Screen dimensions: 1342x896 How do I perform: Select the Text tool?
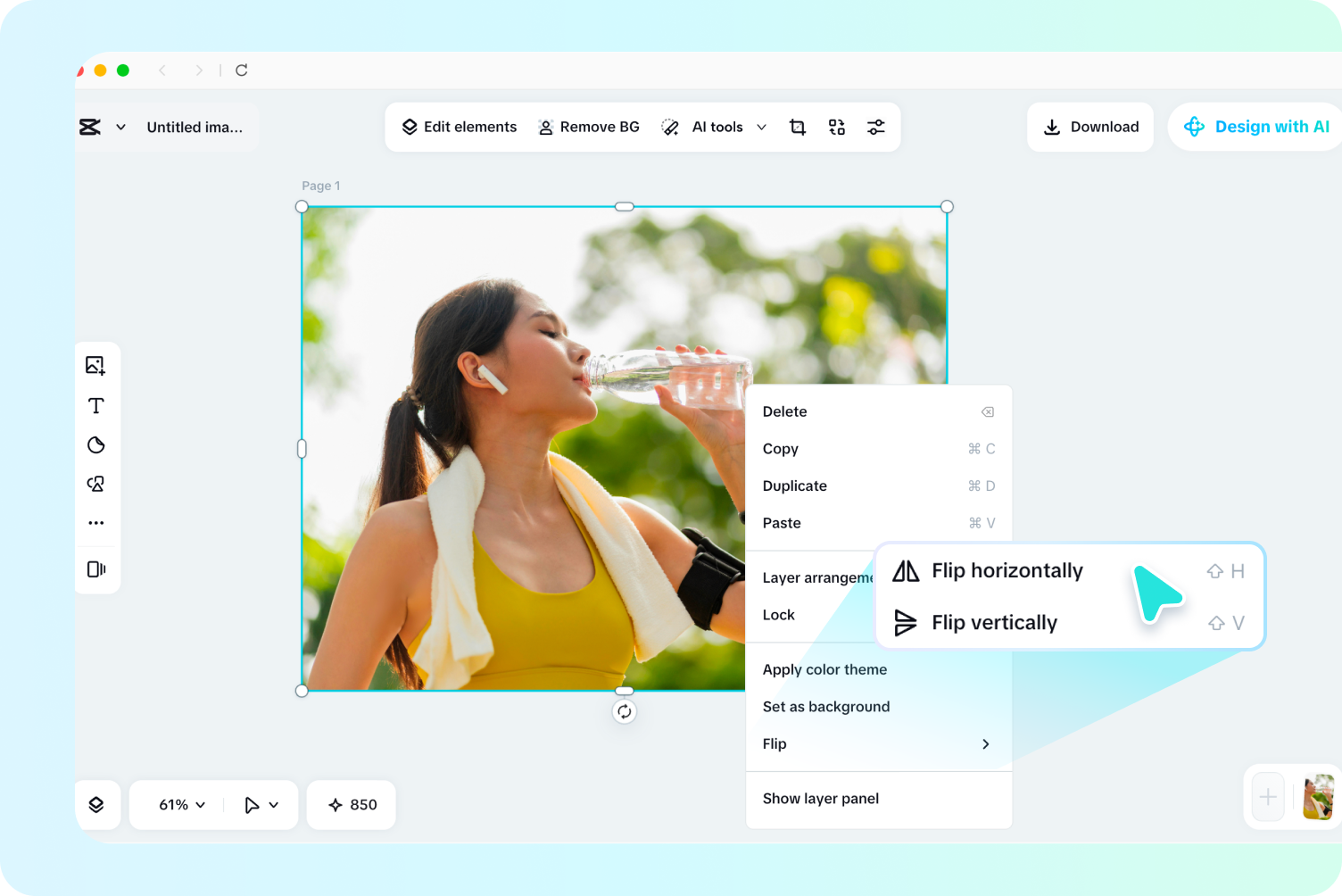click(96, 404)
